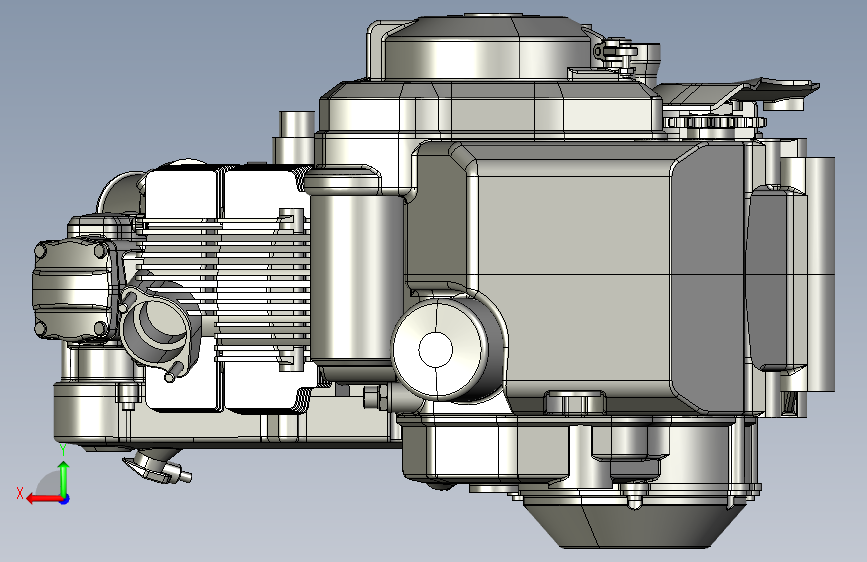
Task: Click the hex bolt head below the canister
Action: [x=375, y=397]
